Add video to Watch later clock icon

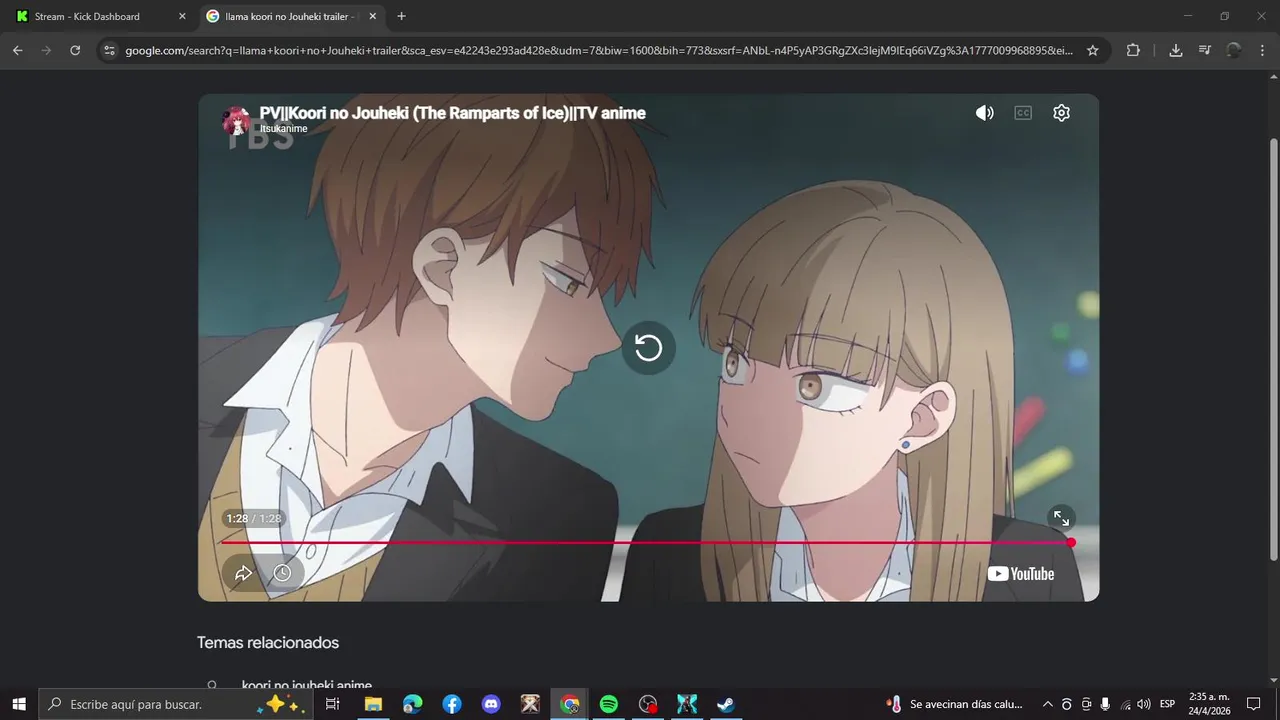pos(283,573)
